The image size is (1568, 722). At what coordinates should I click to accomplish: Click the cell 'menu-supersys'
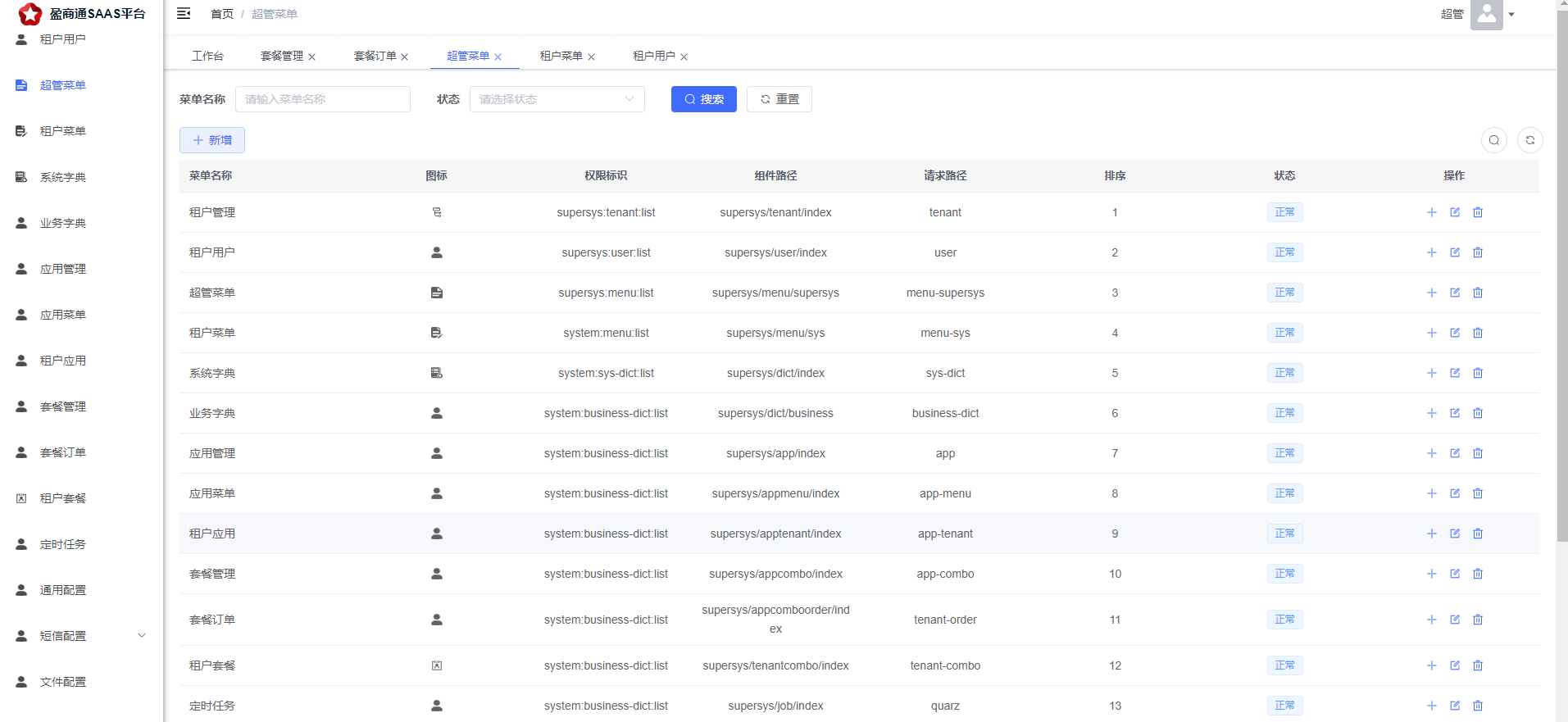pos(945,293)
